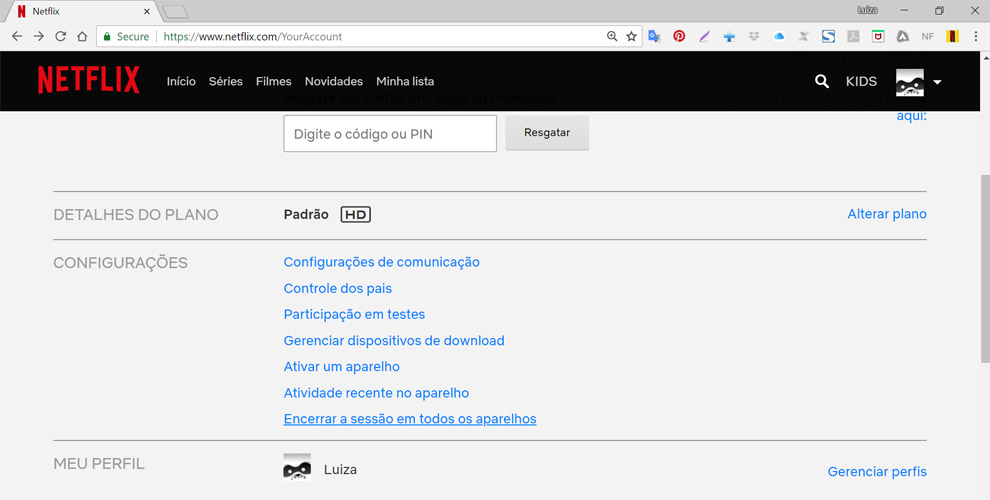Open the gray PDF extension
The image size is (990, 500).
click(x=853, y=37)
